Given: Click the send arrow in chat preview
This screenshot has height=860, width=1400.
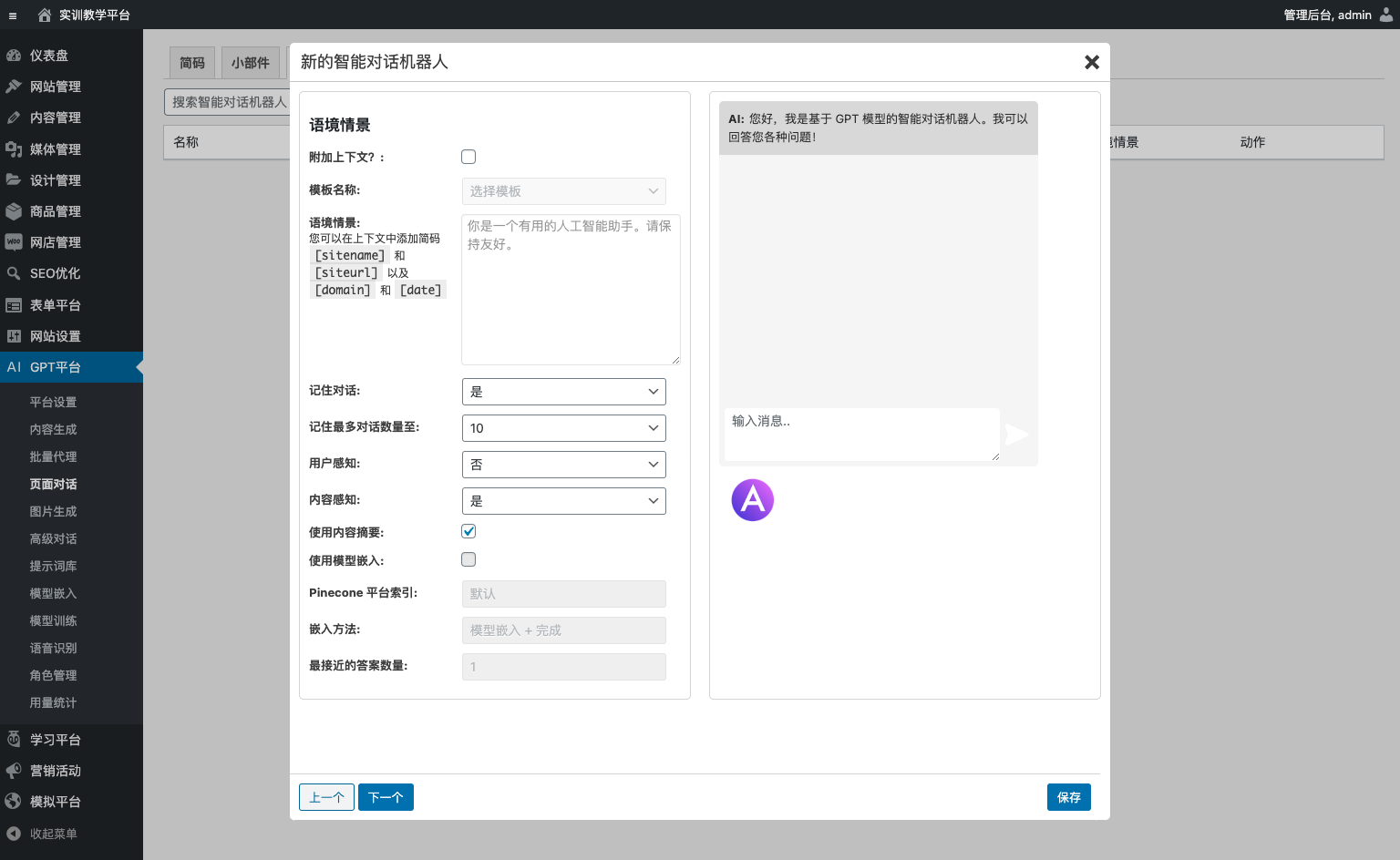Looking at the screenshot, I should coord(1017,435).
